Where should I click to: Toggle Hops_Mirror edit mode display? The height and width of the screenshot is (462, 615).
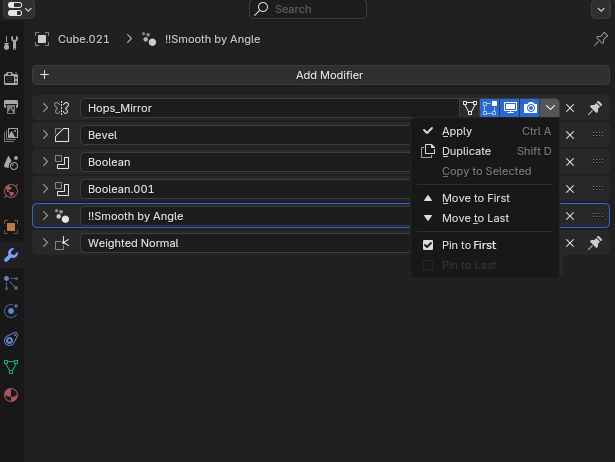pos(489,108)
